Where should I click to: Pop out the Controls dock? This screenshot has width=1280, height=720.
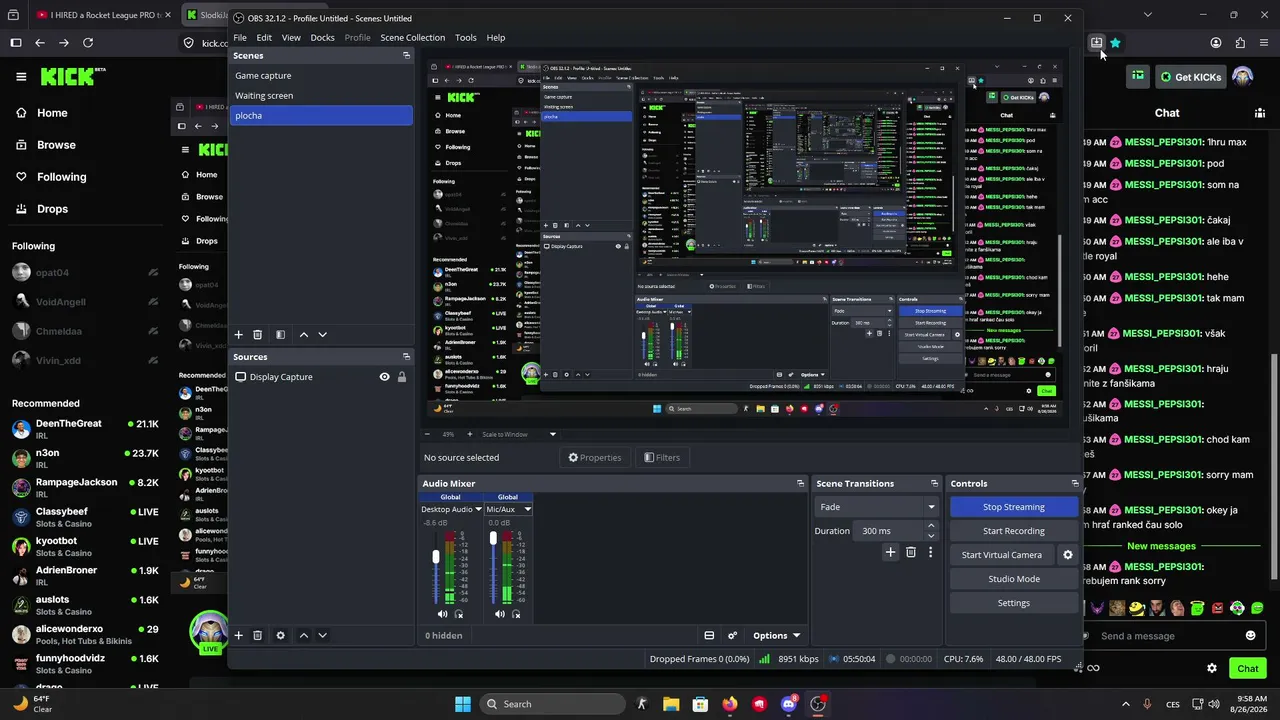click(1075, 483)
